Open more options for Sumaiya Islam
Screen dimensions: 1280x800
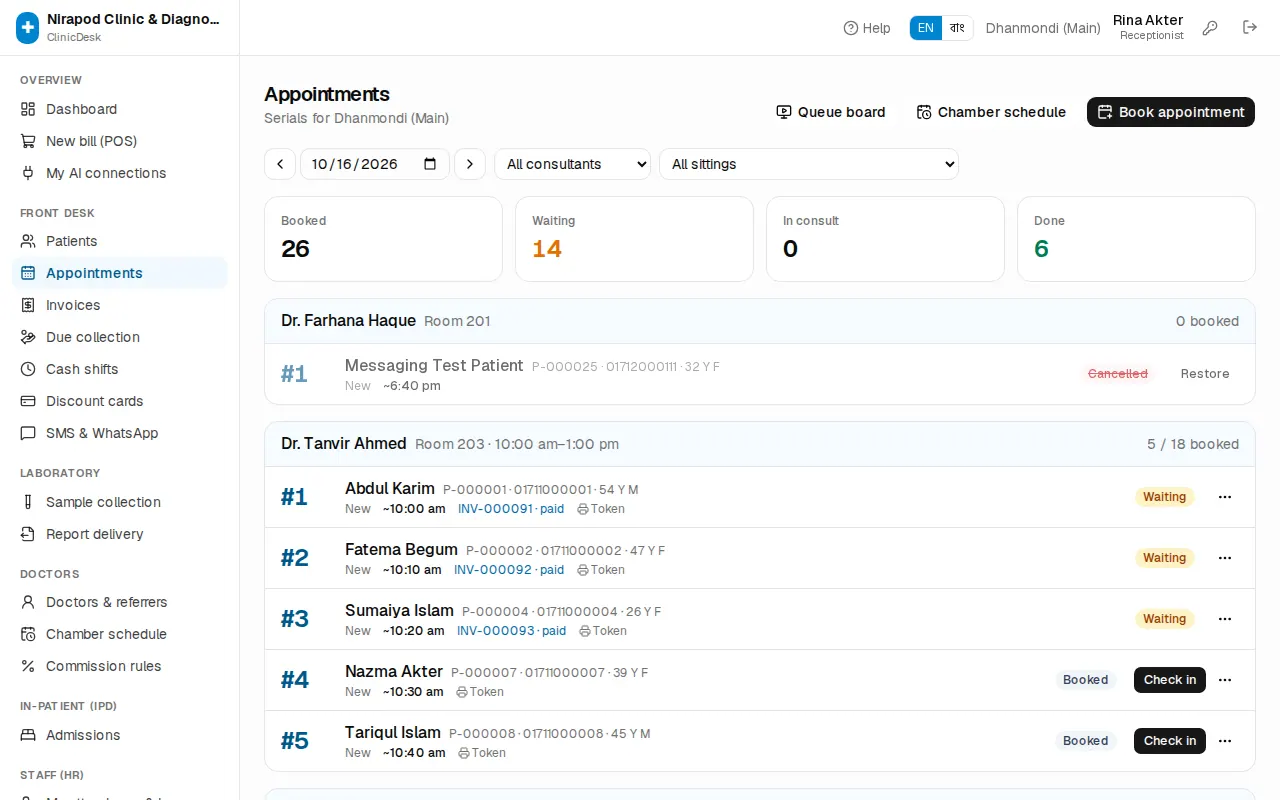coord(1225,619)
